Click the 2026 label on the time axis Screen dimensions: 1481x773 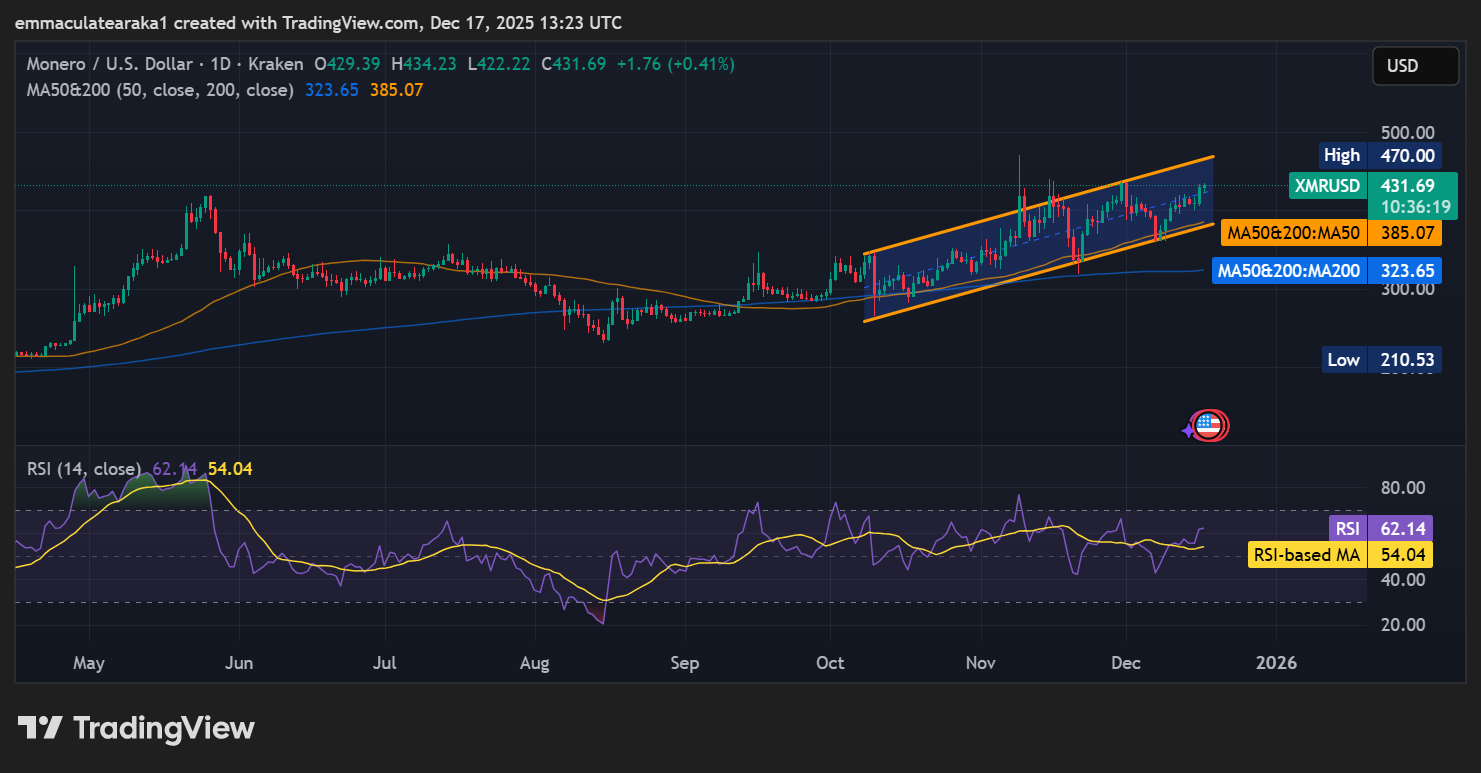click(x=1276, y=663)
